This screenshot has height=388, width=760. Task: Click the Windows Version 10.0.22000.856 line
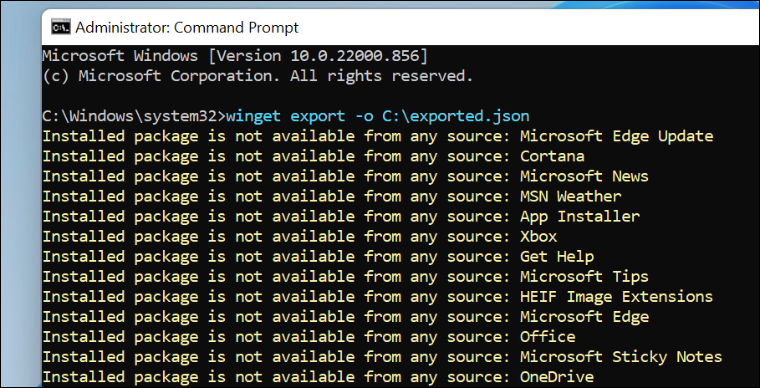[x=235, y=56]
